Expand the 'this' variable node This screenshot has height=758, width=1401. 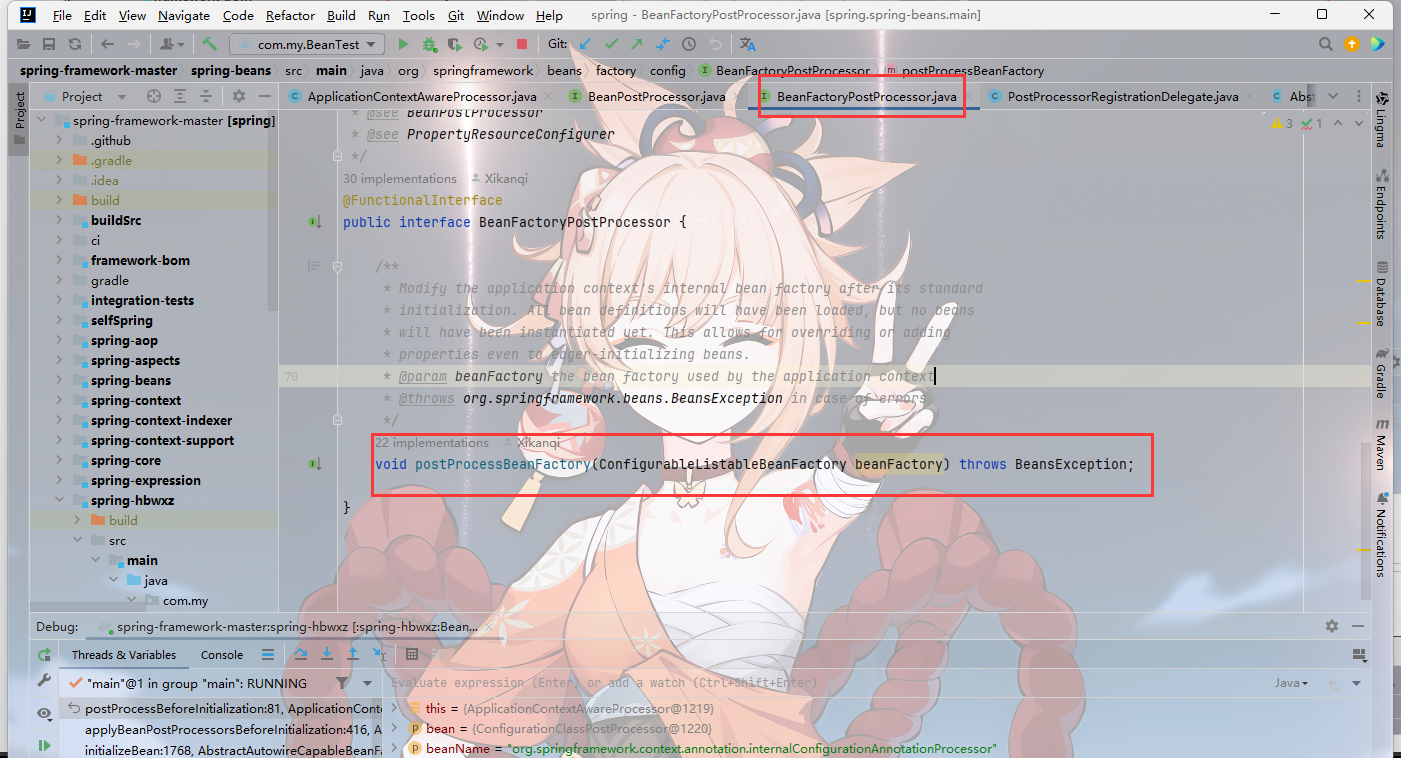coord(395,708)
